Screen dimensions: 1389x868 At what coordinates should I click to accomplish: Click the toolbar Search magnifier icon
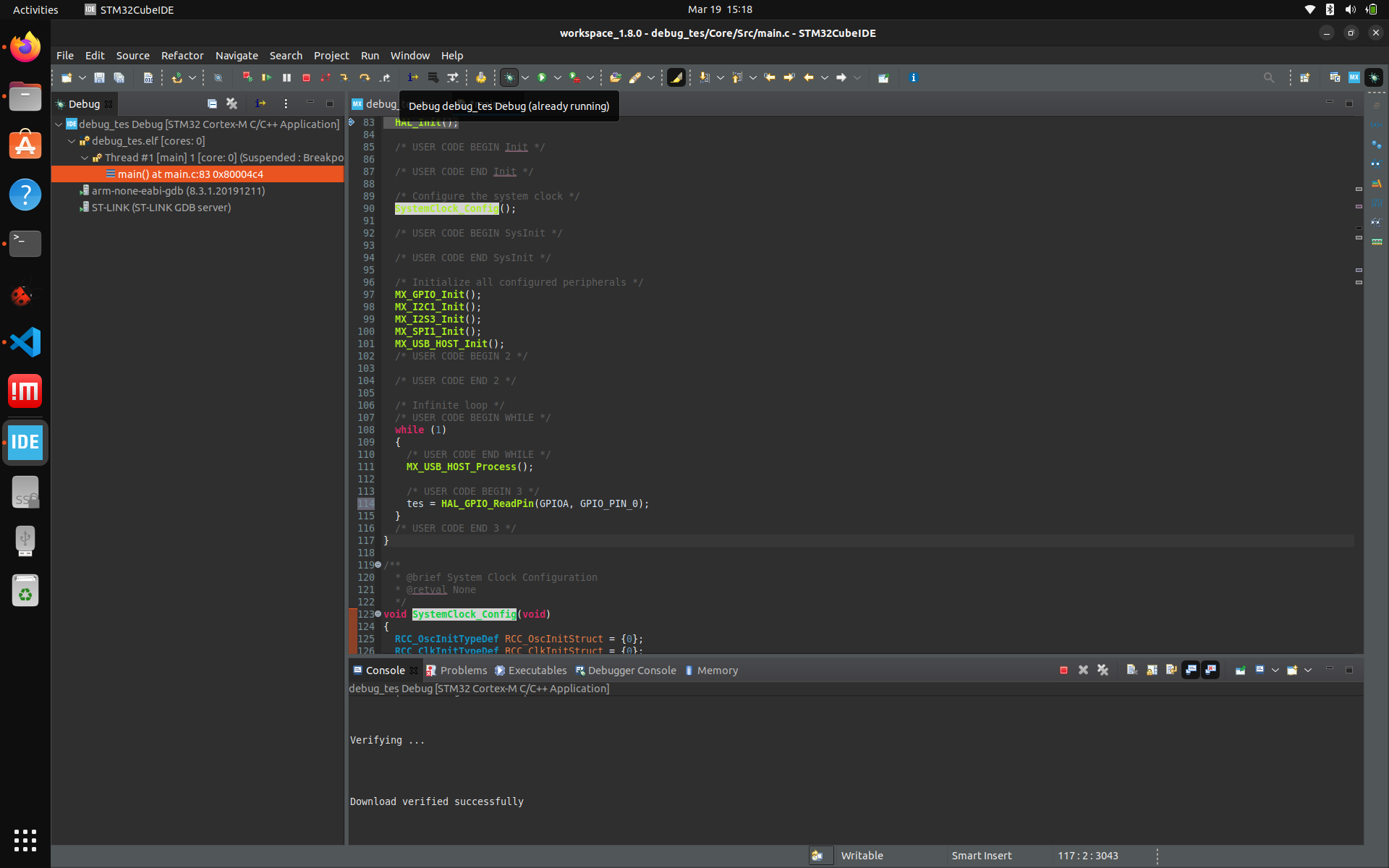tap(1269, 77)
